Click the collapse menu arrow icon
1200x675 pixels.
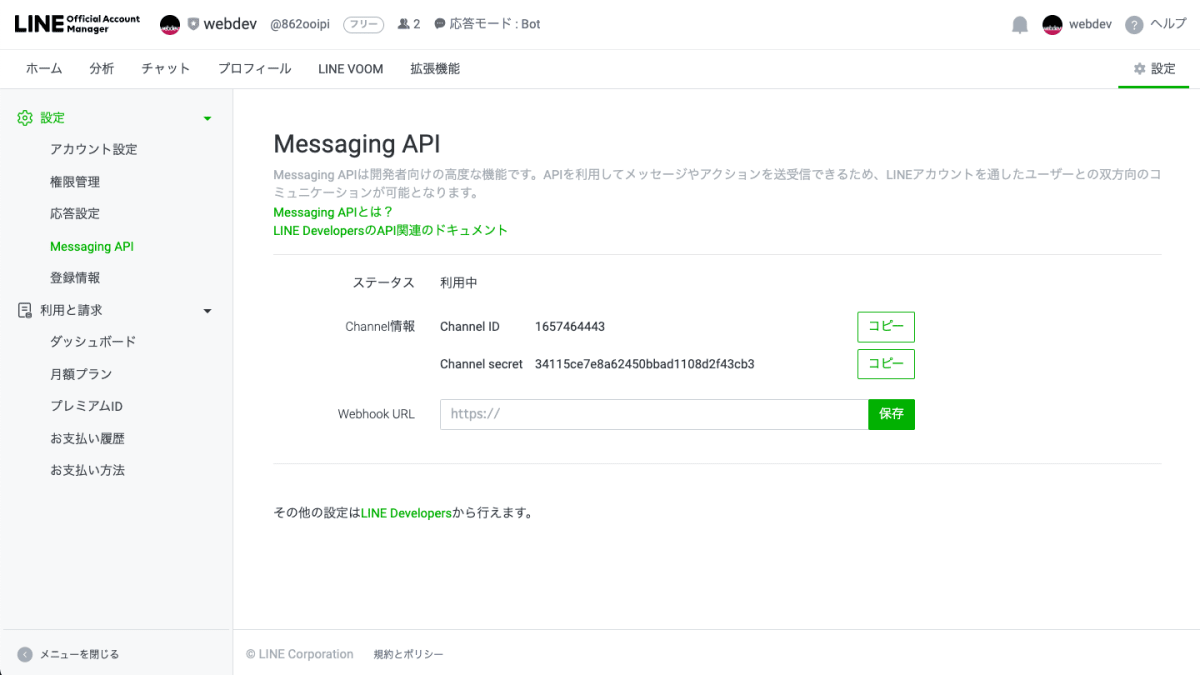25,654
